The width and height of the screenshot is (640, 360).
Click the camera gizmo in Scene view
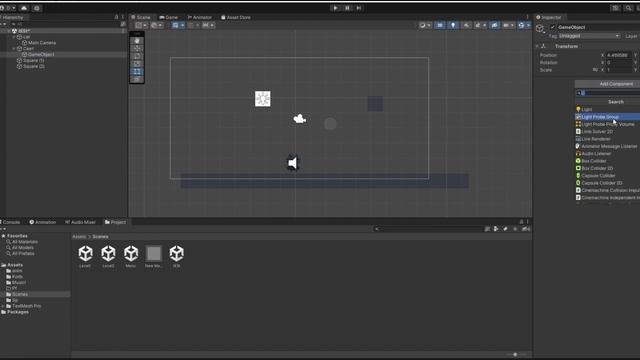[300, 119]
